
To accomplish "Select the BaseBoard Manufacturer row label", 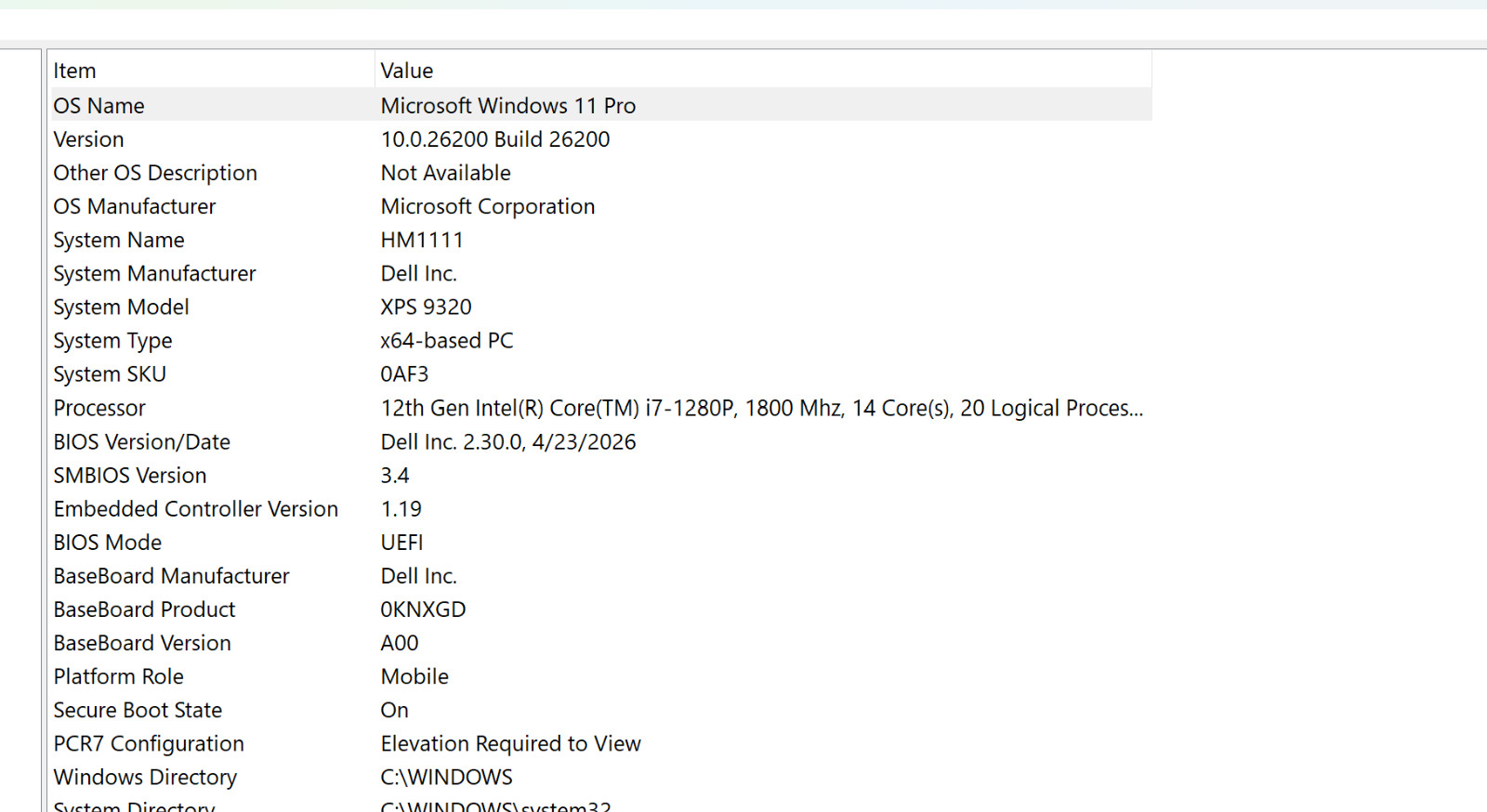I will coord(172,576).
